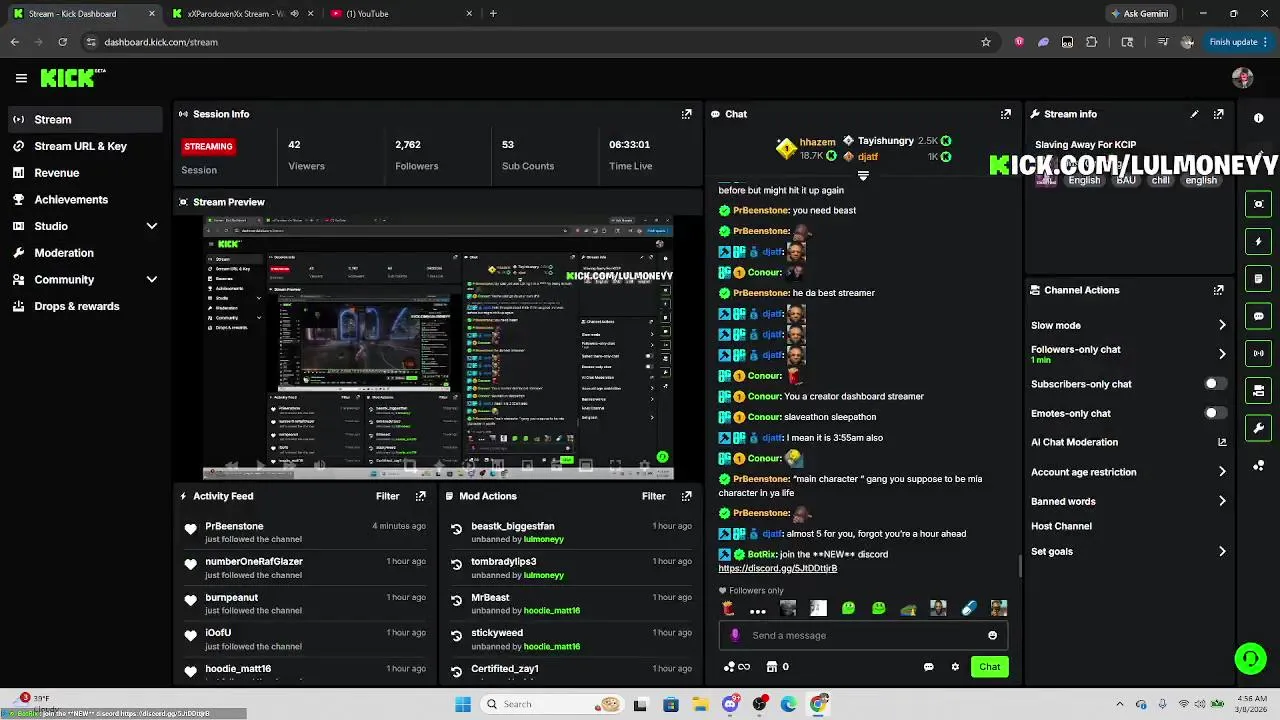Pop out the Mod Actions panel
The image size is (1280, 720).
pyautogui.click(x=687, y=496)
